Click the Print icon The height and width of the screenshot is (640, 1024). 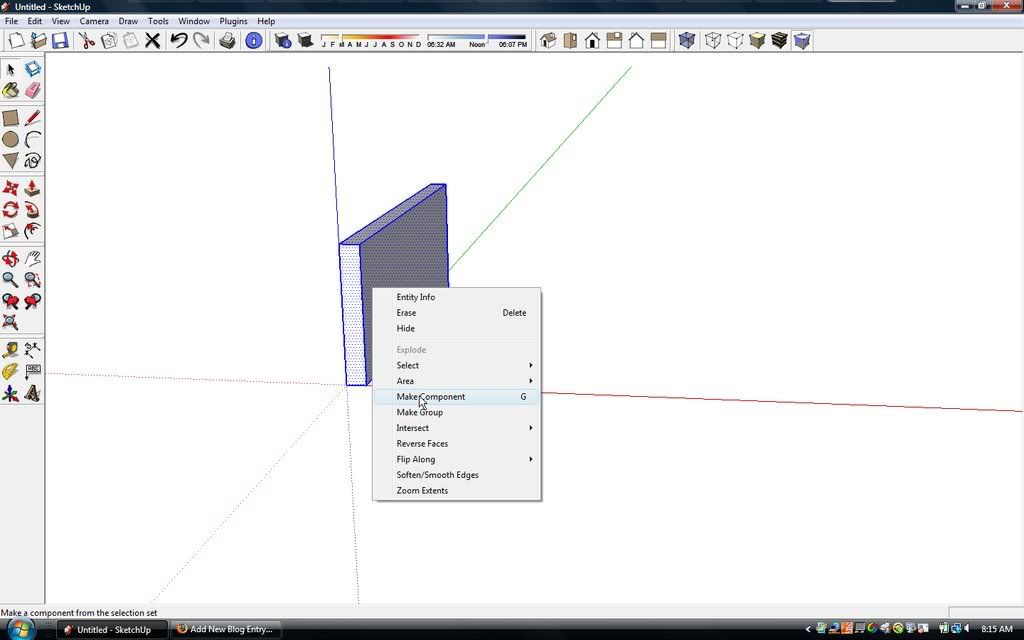point(227,40)
